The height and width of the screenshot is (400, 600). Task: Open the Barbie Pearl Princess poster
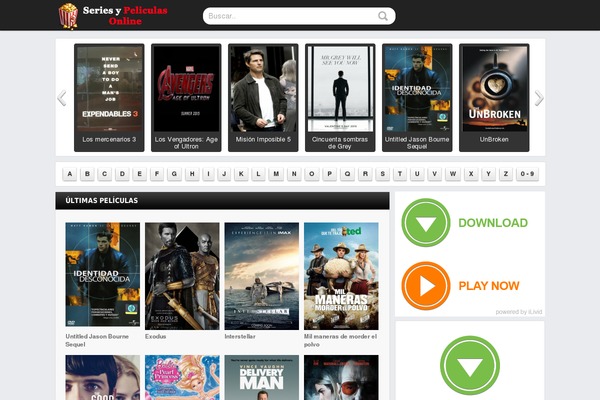(182, 377)
